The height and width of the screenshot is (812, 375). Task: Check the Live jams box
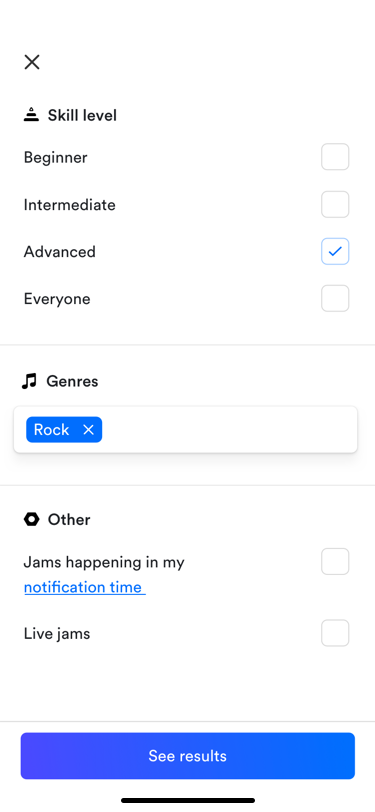point(335,633)
